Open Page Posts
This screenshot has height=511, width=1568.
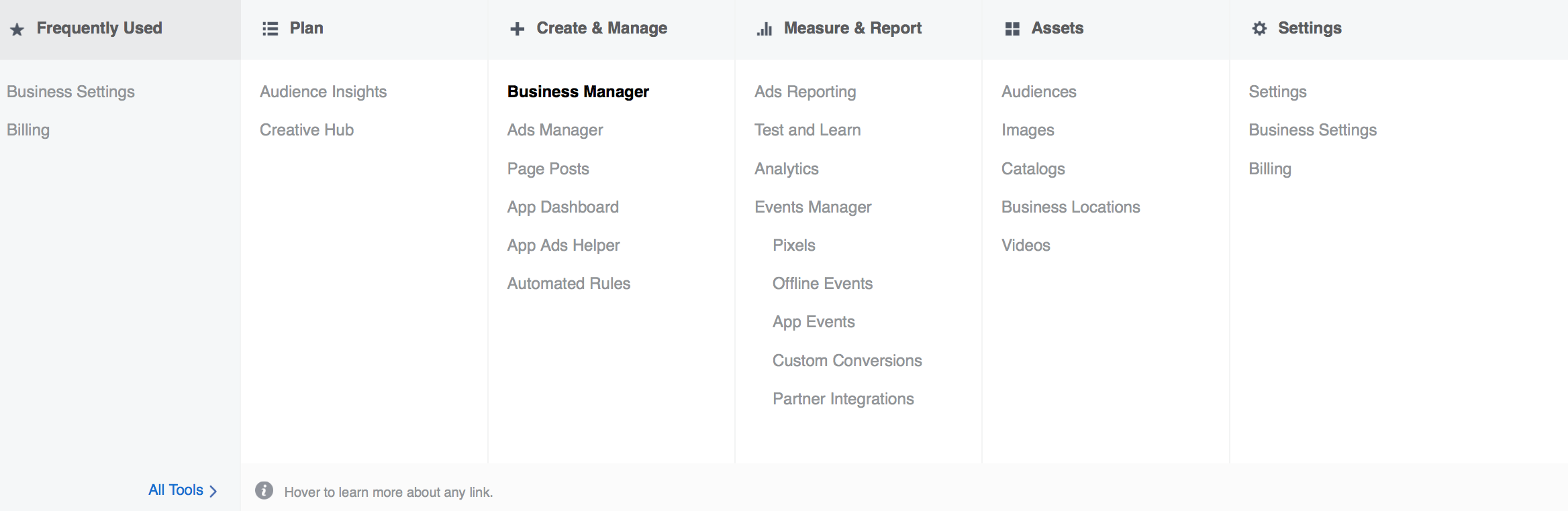click(x=548, y=169)
